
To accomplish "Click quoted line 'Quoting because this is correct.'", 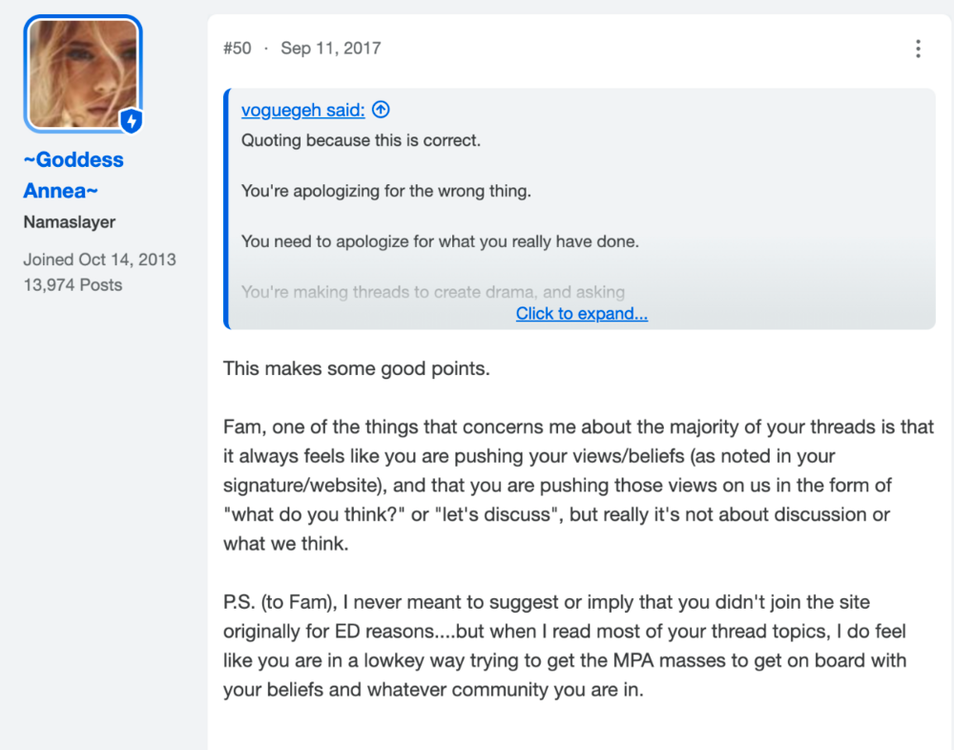I will [361, 141].
